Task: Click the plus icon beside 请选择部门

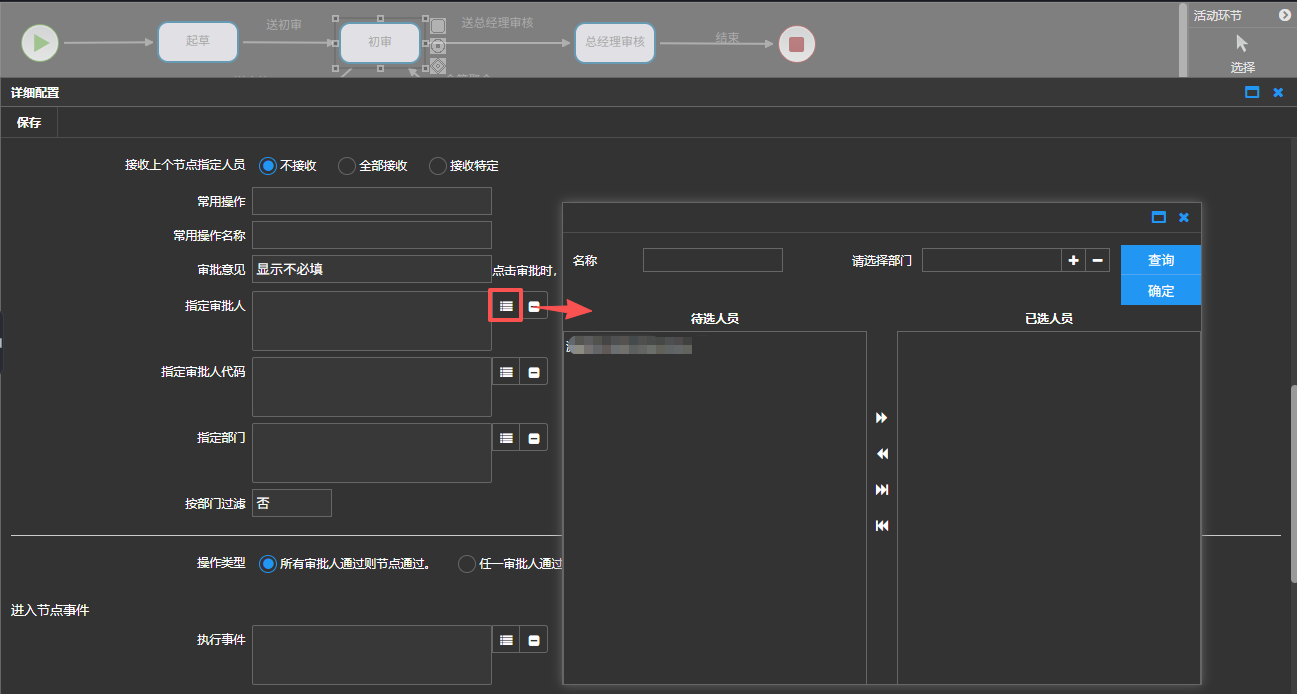Action: coord(1073,260)
